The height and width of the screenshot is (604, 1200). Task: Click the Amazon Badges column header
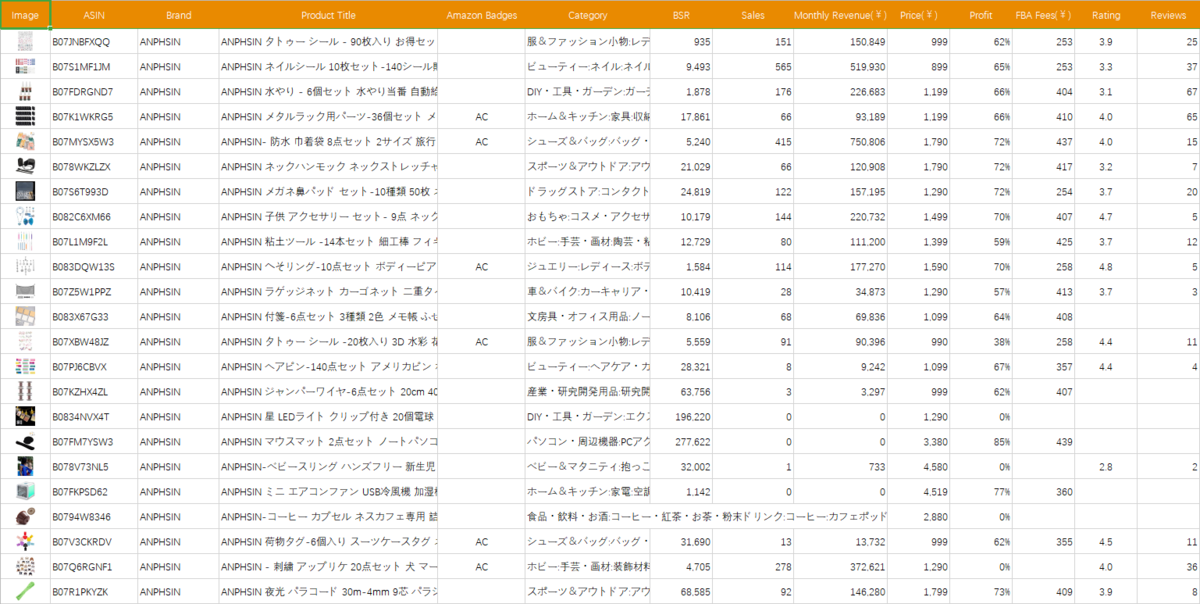(482, 15)
